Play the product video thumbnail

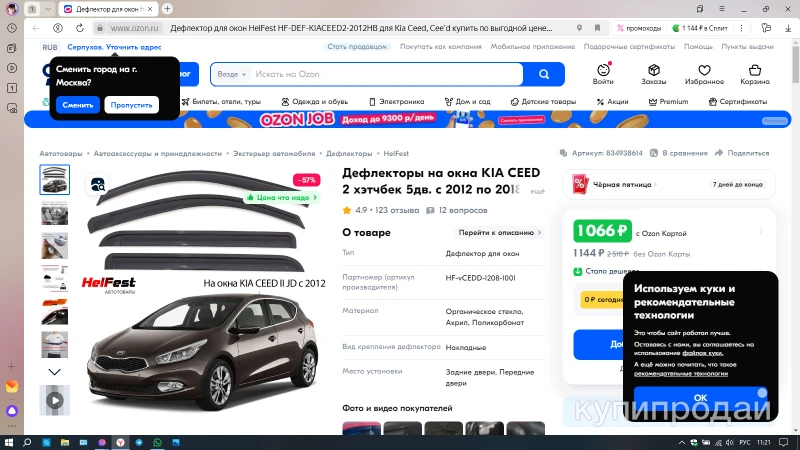[x=55, y=401]
